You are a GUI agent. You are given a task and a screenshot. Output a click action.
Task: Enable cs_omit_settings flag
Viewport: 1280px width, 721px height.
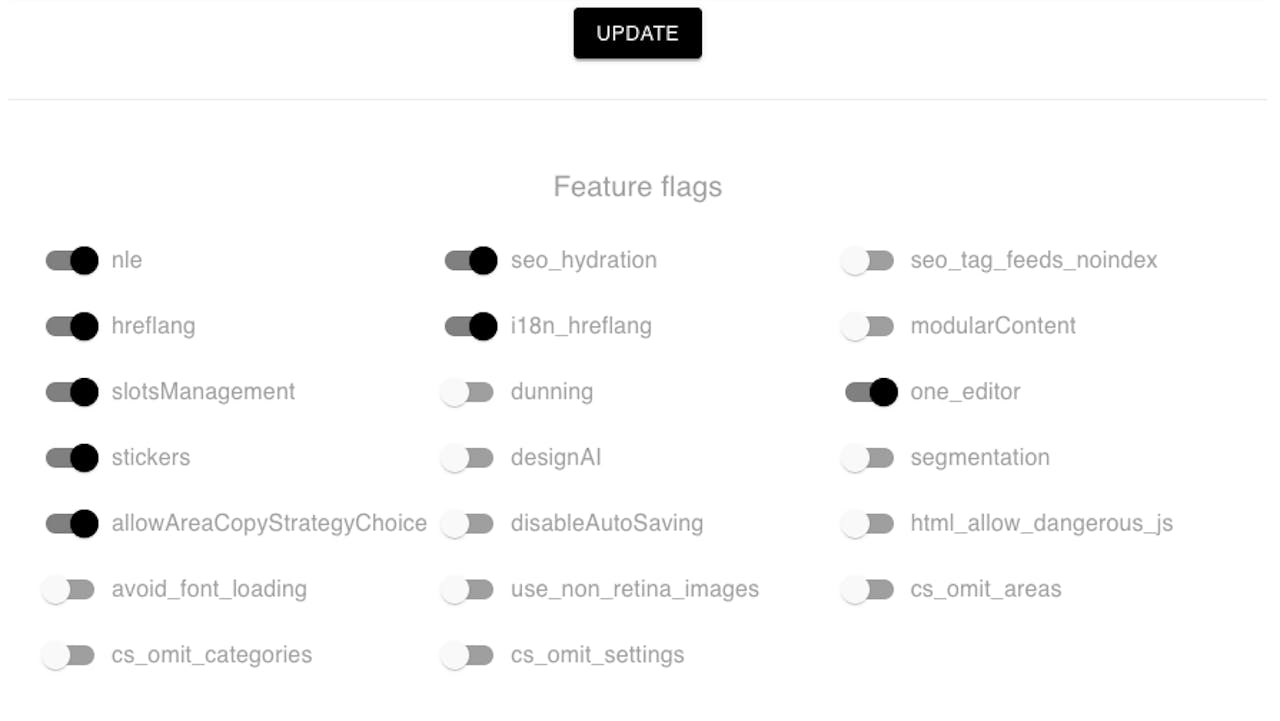pyautogui.click(x=467, y=656)
